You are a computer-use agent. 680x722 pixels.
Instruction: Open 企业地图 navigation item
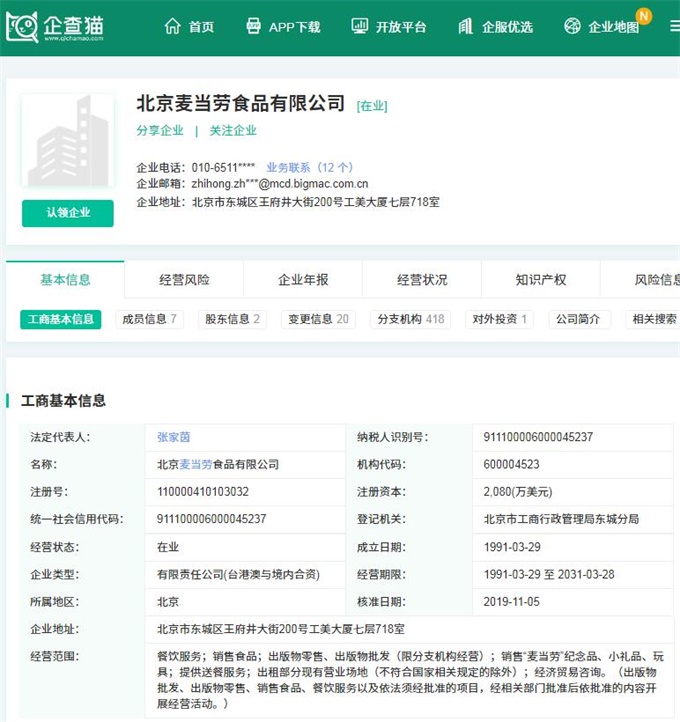tap(614, 27)
